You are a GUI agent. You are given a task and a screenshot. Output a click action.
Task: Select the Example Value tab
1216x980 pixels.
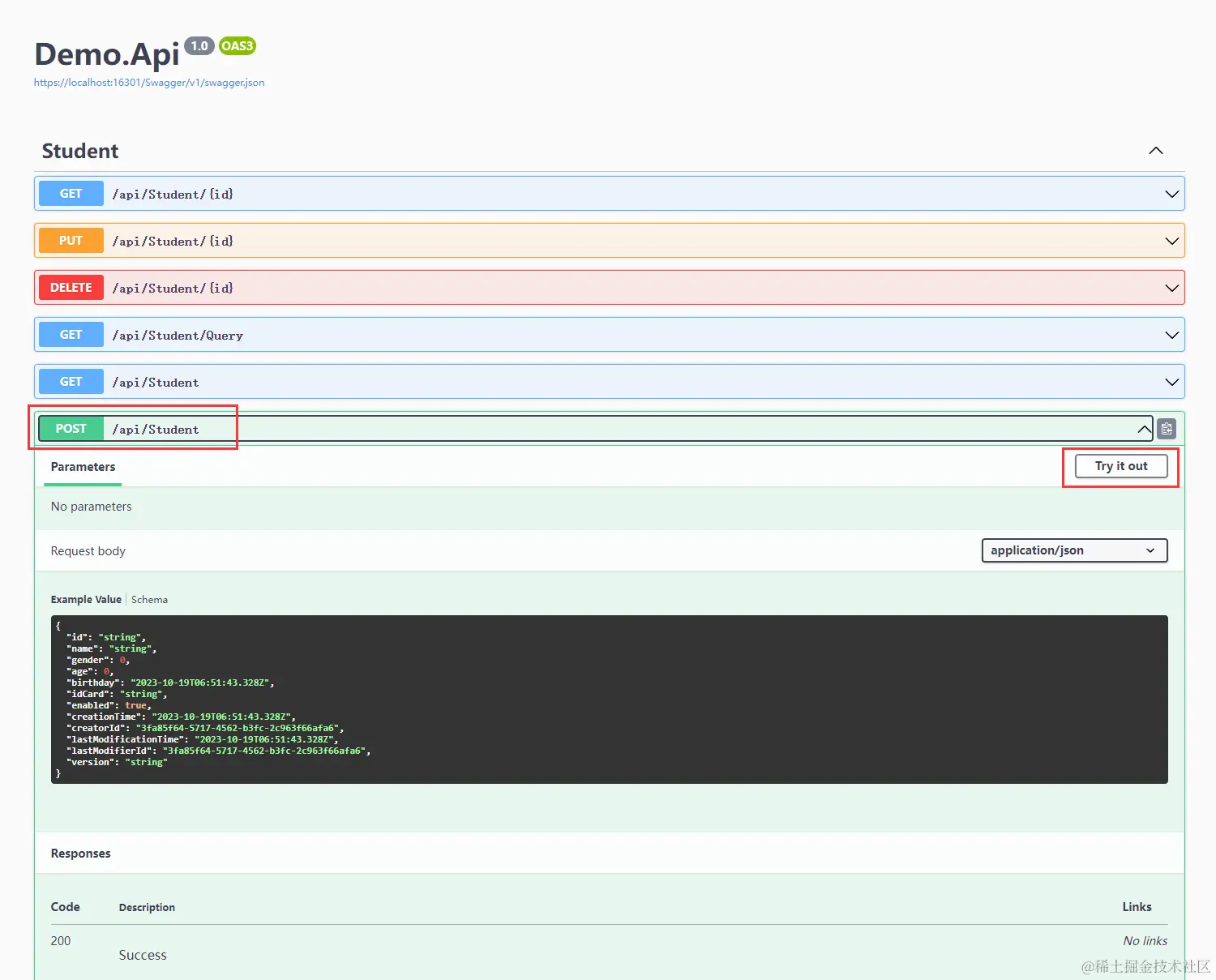(86, 600)
